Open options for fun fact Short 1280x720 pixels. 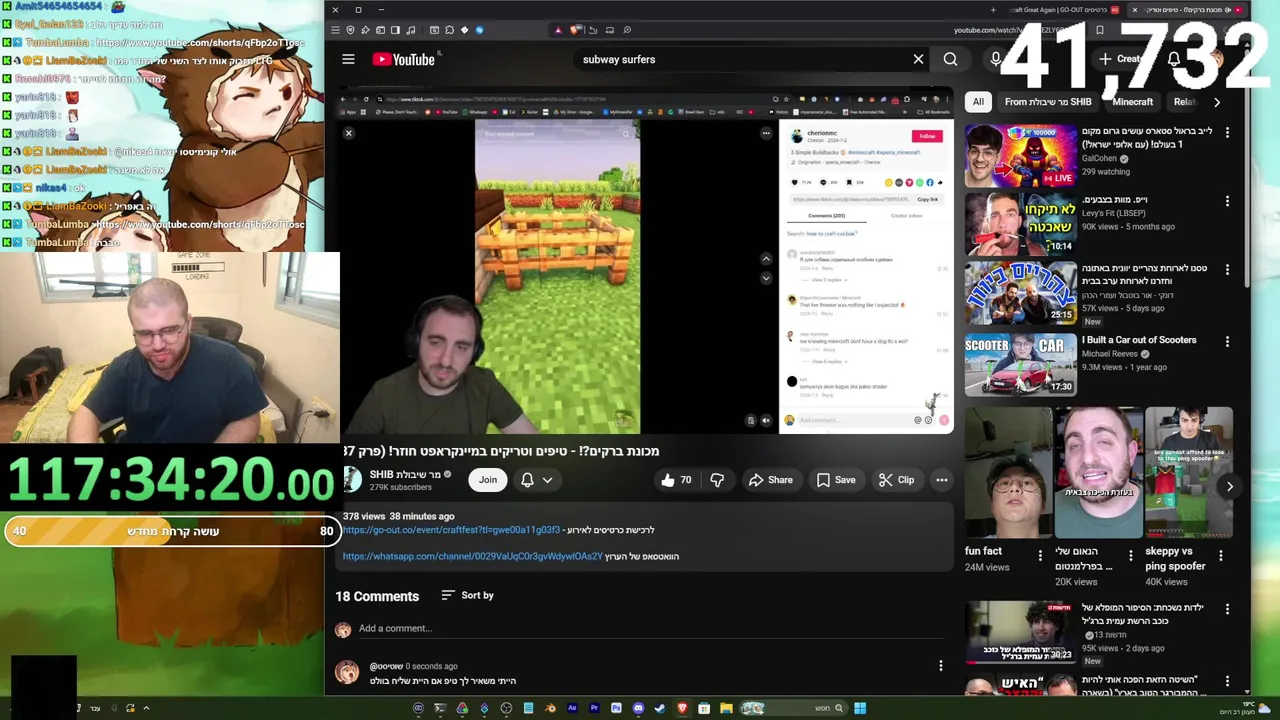coord(1039,556)
